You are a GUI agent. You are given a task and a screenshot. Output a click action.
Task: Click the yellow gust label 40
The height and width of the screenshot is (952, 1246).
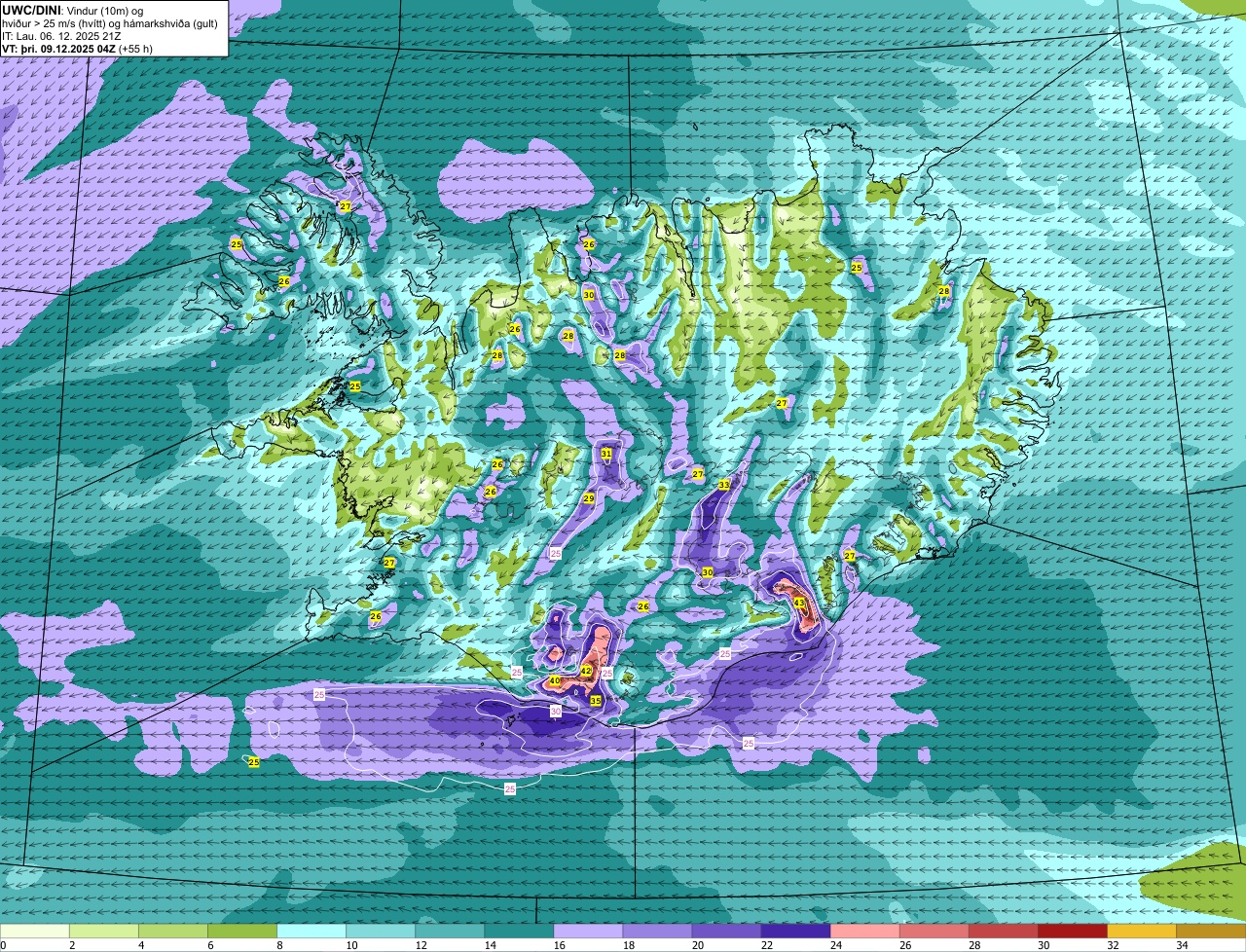[555, 681]
